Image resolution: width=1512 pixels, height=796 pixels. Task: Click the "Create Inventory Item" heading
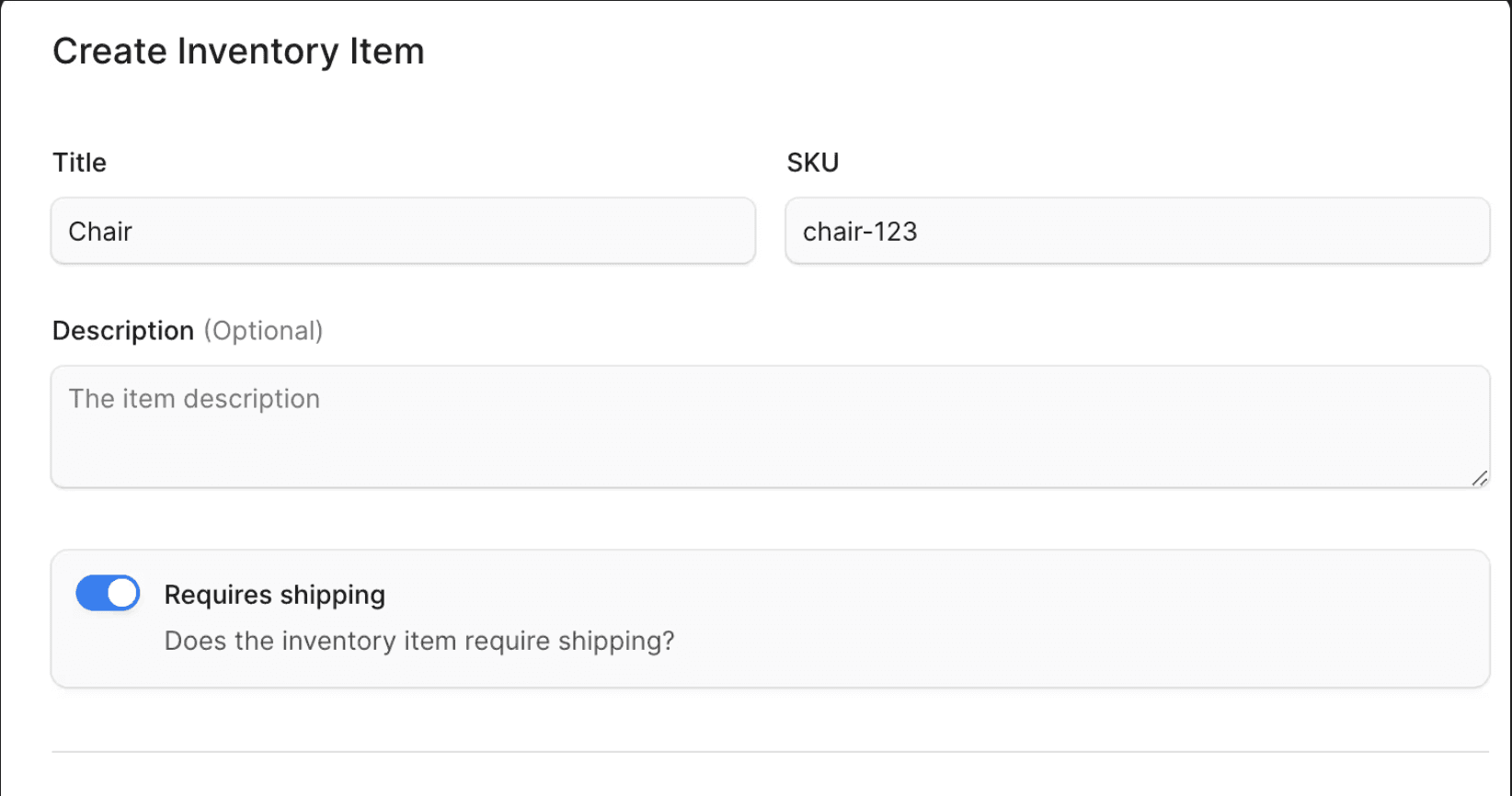pyautogui.click(x=238, y=51)
